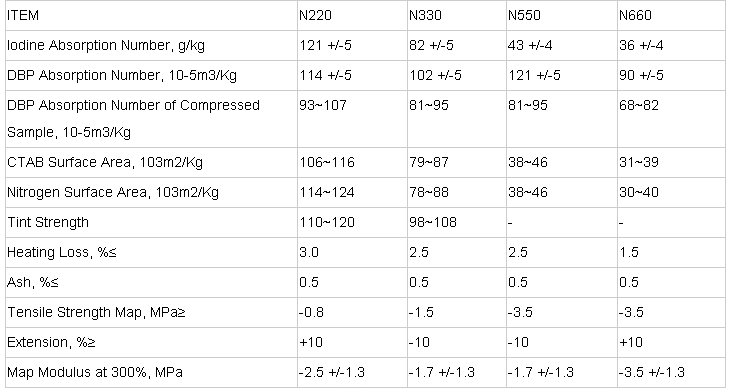Click the Map Modulus at 300% label
The height and width of the screenshot is (389, 736).
95,373
